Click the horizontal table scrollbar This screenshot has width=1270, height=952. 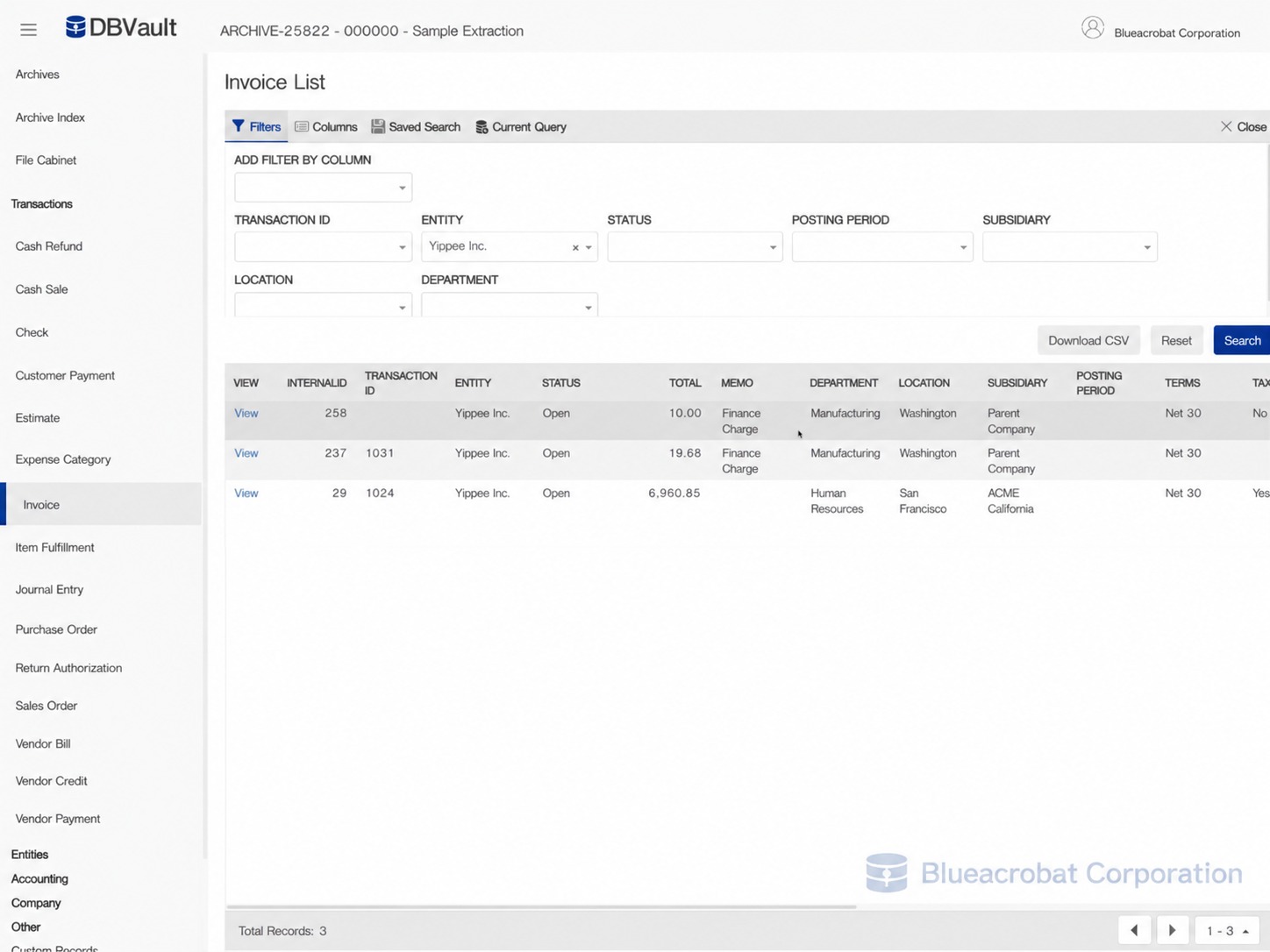pos(540,906)
